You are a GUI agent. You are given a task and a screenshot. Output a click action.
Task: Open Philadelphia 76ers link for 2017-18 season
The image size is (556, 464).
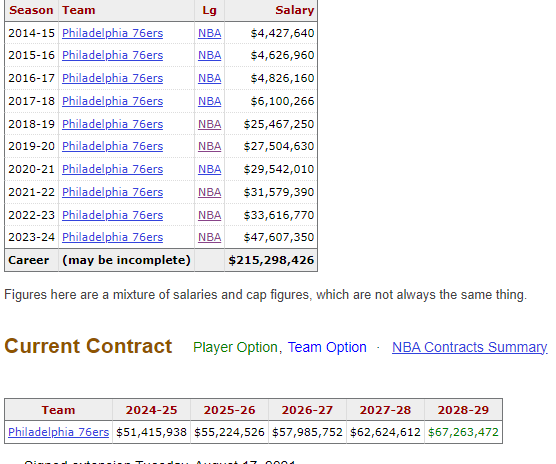pyautogui.click(x=112, y=101)
